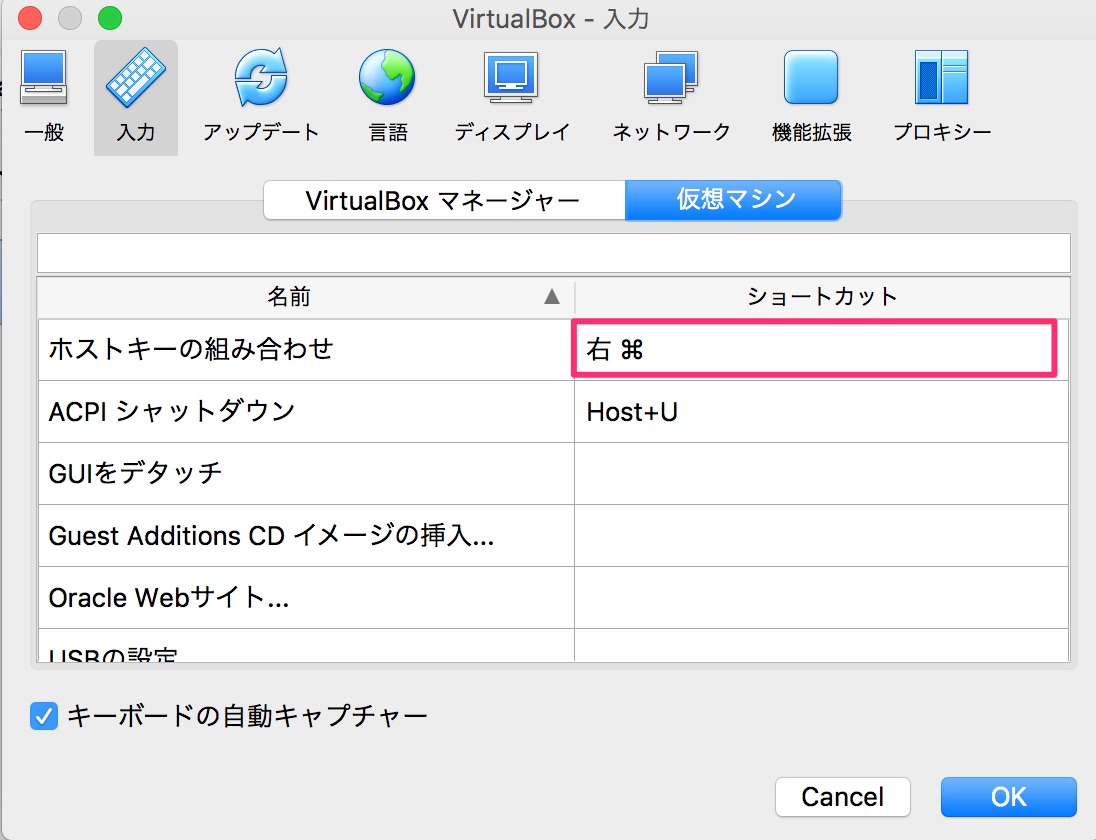Open the 機能拡張 (Extensions) settings icon
The image size is (1096, 840).
(x=810, y=95)
